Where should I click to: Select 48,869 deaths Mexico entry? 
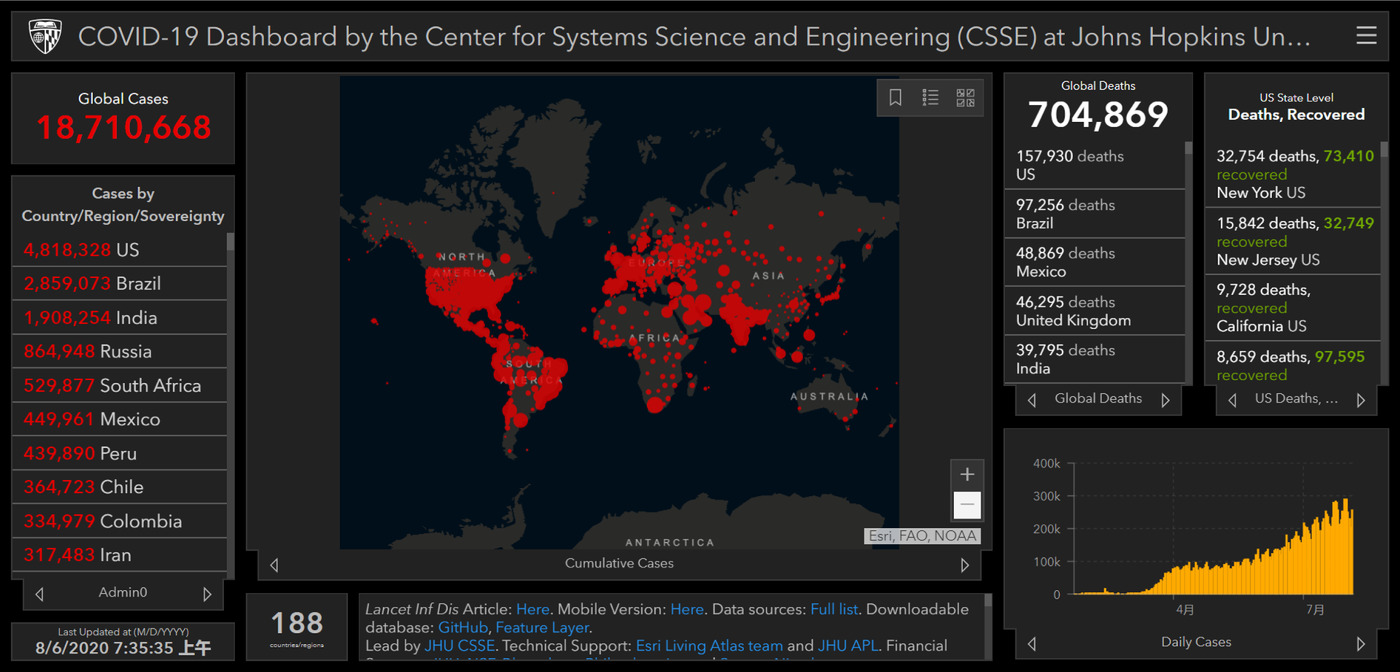[1094, 262]
